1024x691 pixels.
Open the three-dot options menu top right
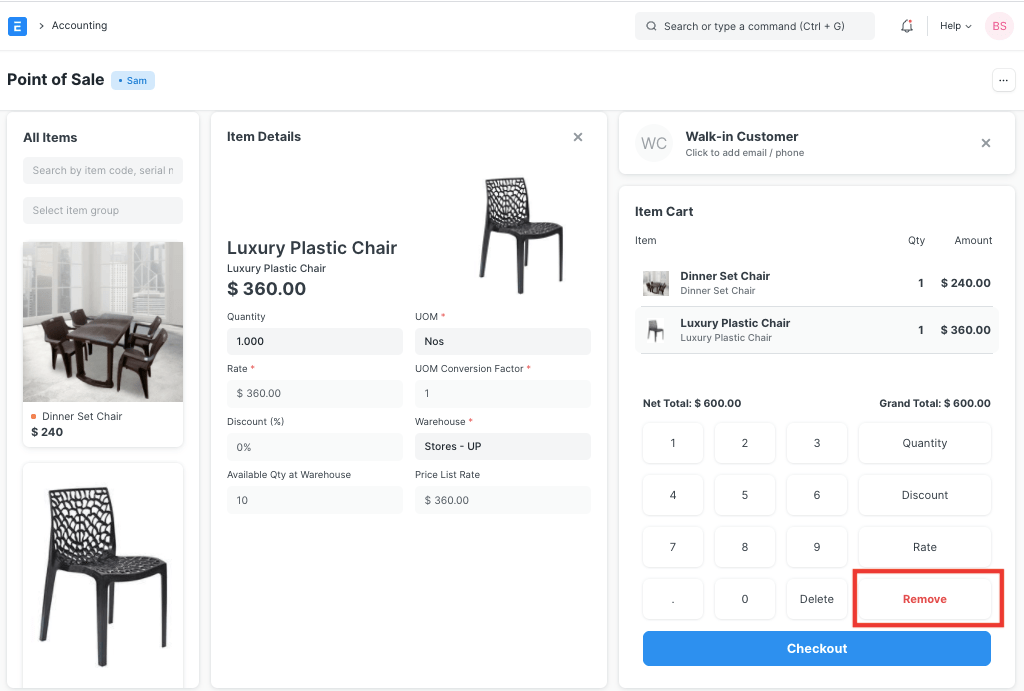[x=1003, y=80]
